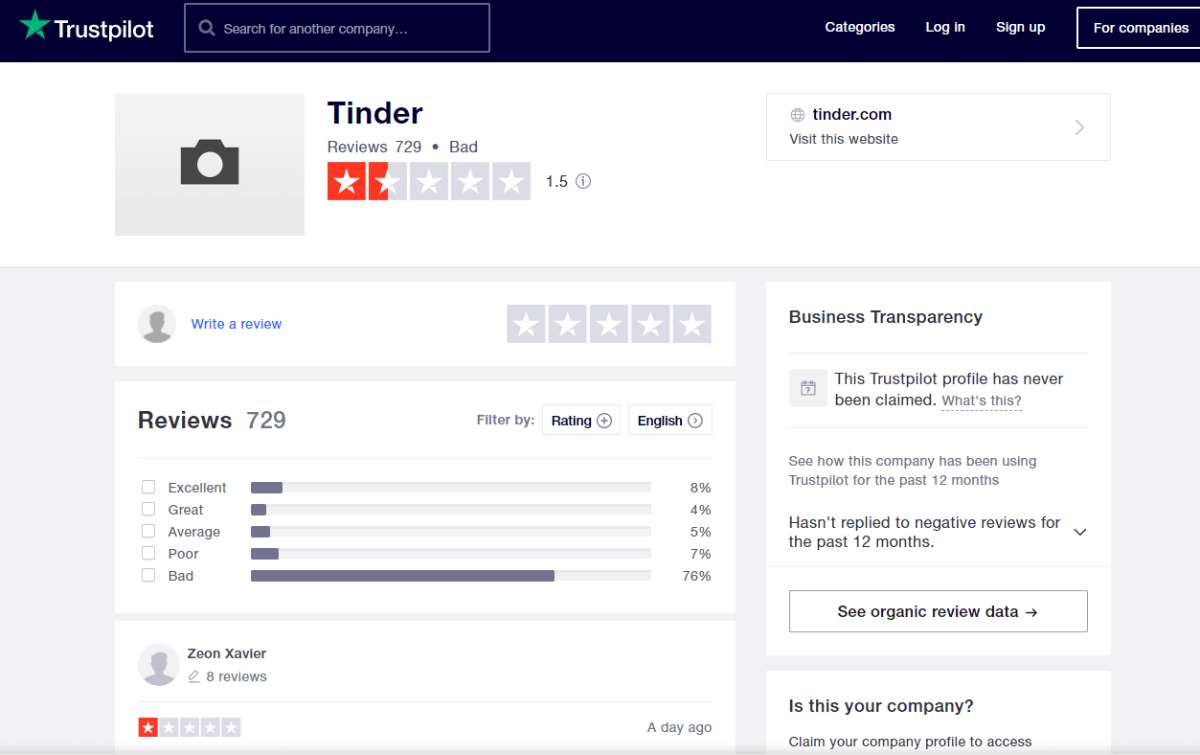Click the A day ago timestamp
The height and width of the screenshot is (755, 1200).
[679, 727]
